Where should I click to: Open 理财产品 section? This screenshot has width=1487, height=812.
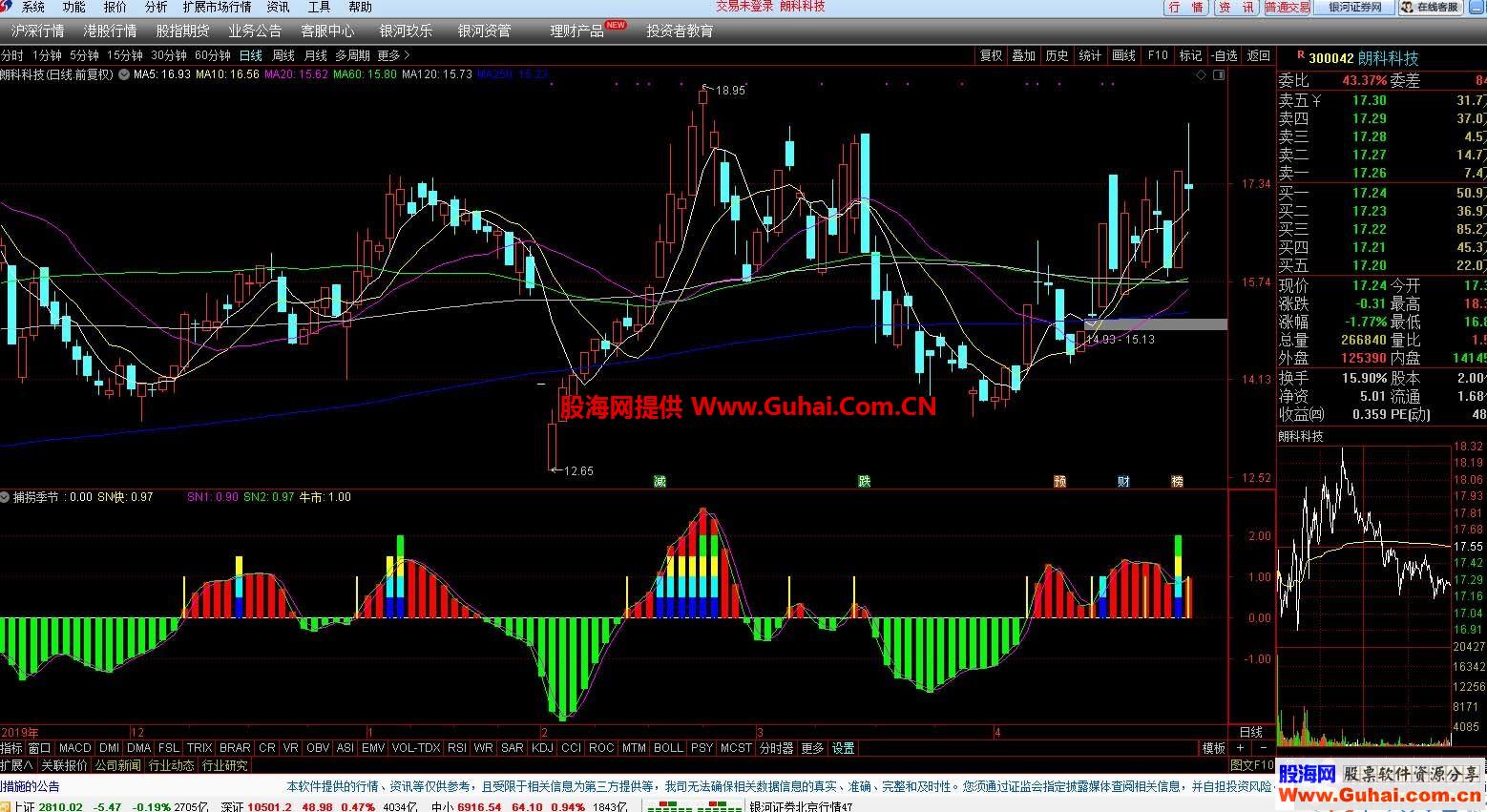(576, 31)
